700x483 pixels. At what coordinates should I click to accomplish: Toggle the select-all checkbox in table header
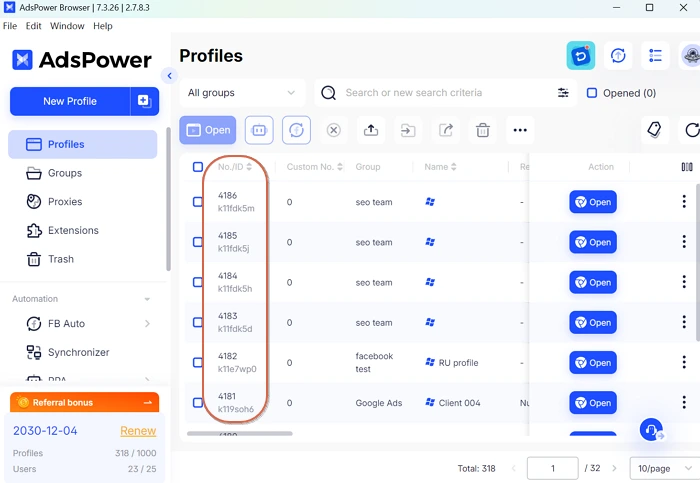198,167
